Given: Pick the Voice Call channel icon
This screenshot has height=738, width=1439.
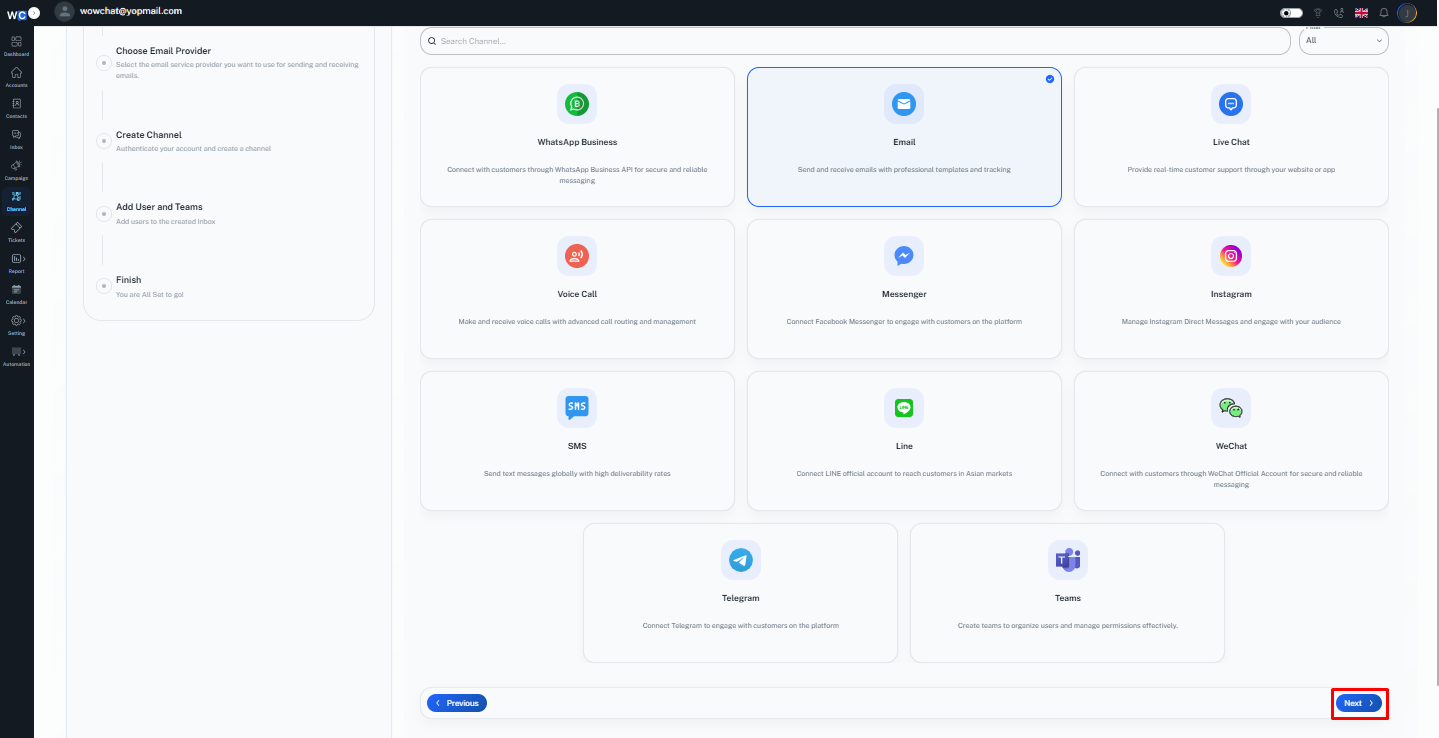Looking at the screenshot, I should coord(577,256).
